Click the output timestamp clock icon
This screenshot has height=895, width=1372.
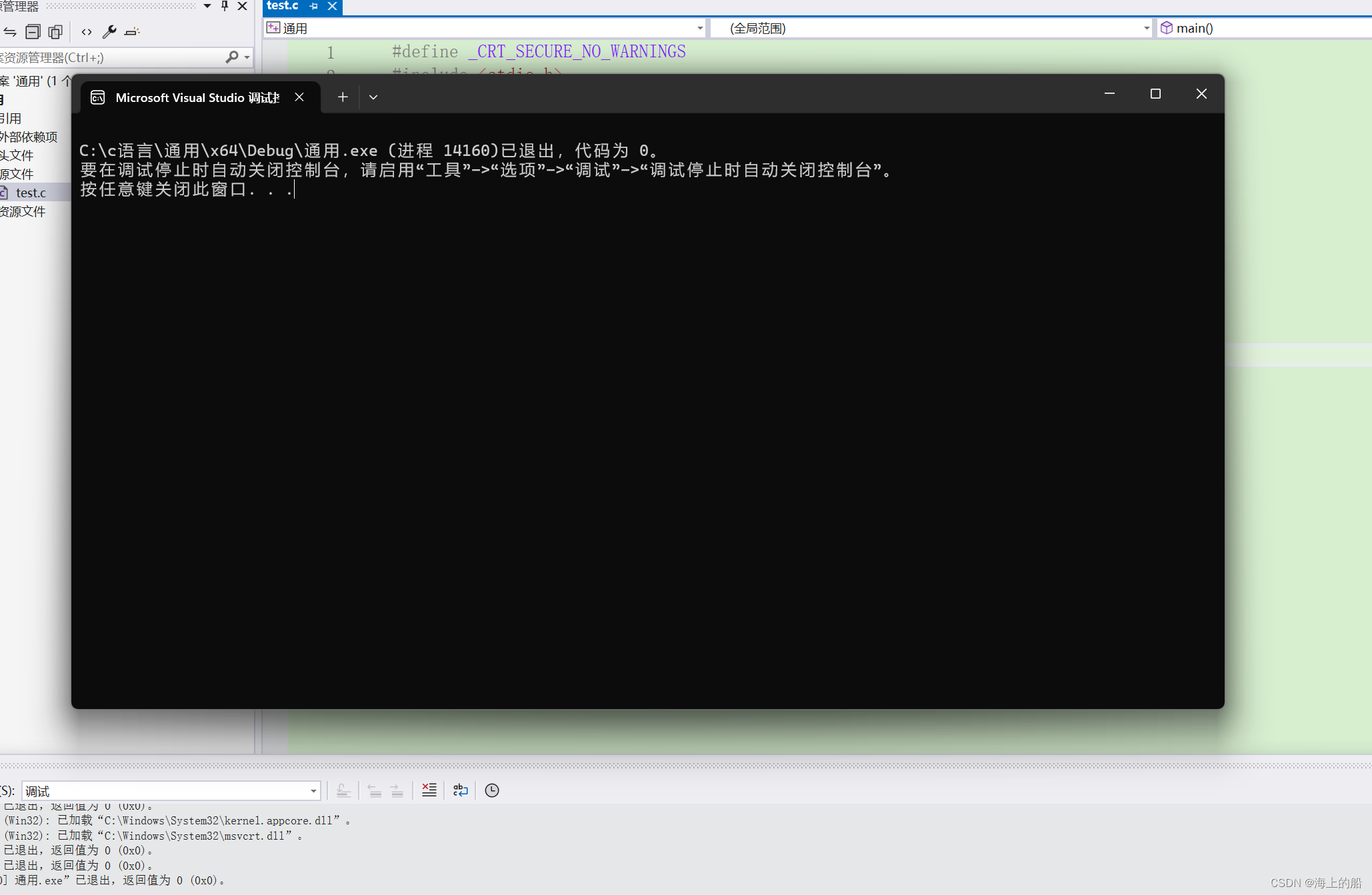pyautogui.click(x=492, y=790)
